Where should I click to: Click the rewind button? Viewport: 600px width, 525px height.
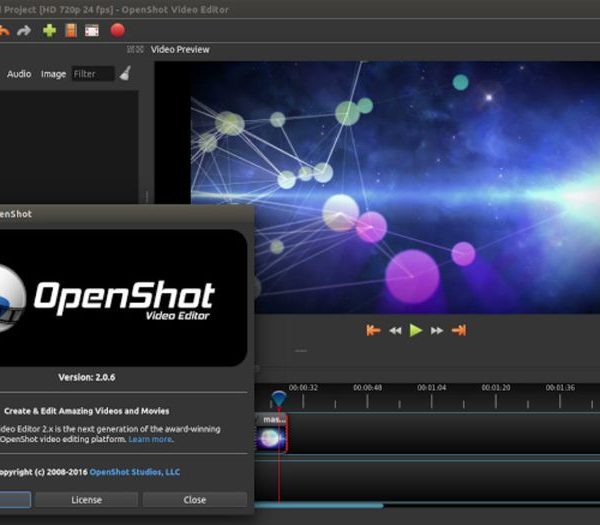[x=395, y=331]
